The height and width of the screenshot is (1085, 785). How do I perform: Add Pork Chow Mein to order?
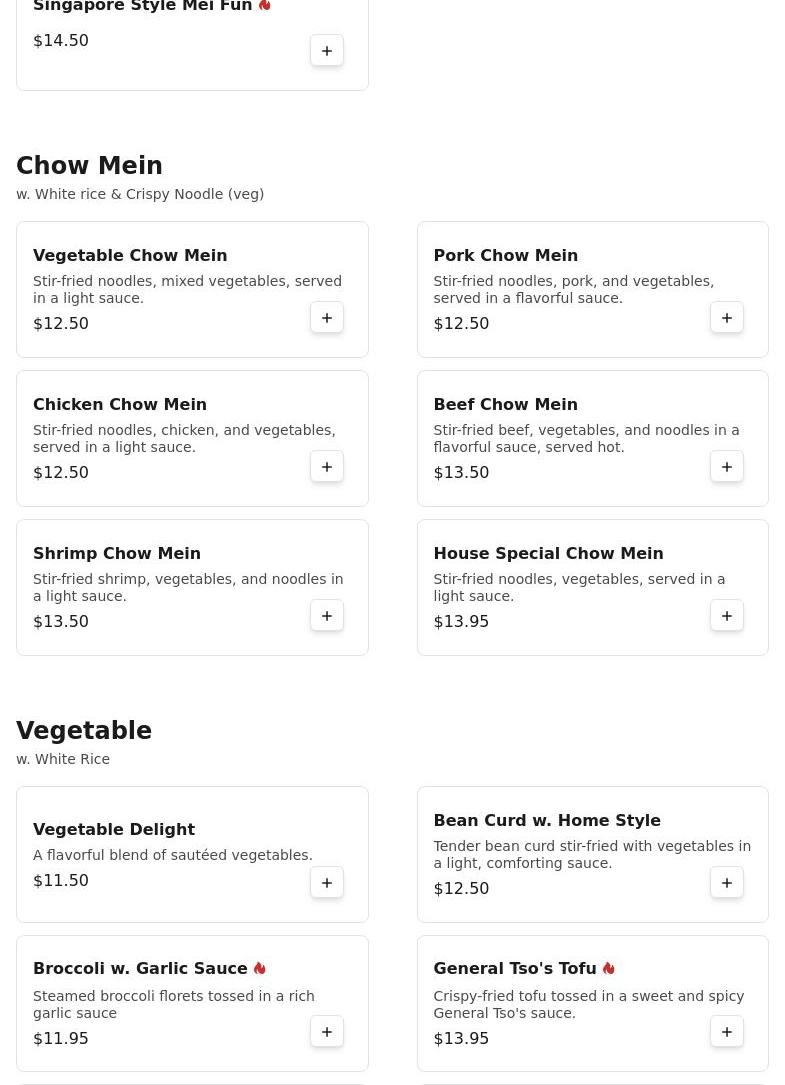pos(727,318)
